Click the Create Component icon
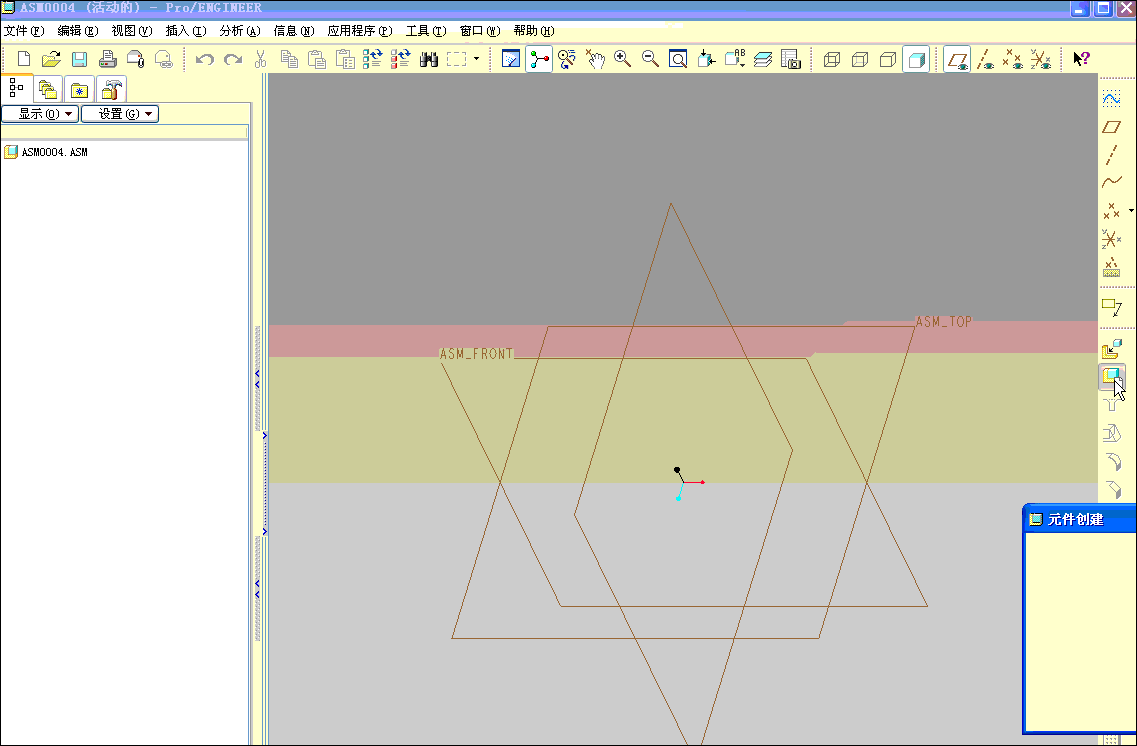Screen dimensions: 1137x746 click(1111, 376)
